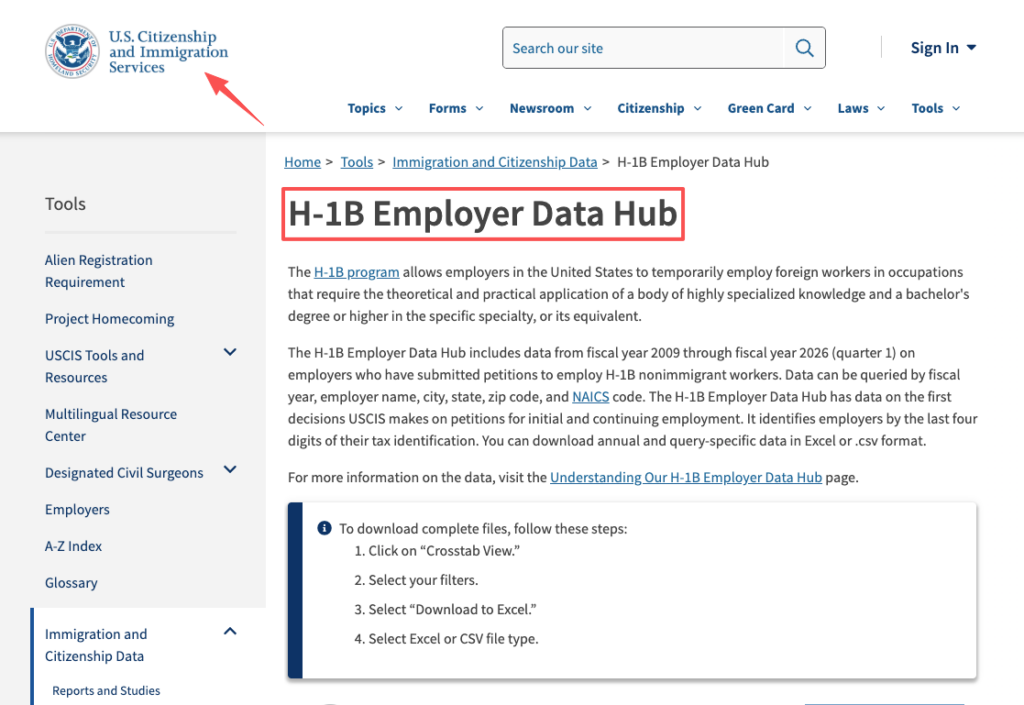The height and width of the screenshot is (705, 1024).
Task: Navigate to Home via the breadcrumb
Action: tap(302, 161)
